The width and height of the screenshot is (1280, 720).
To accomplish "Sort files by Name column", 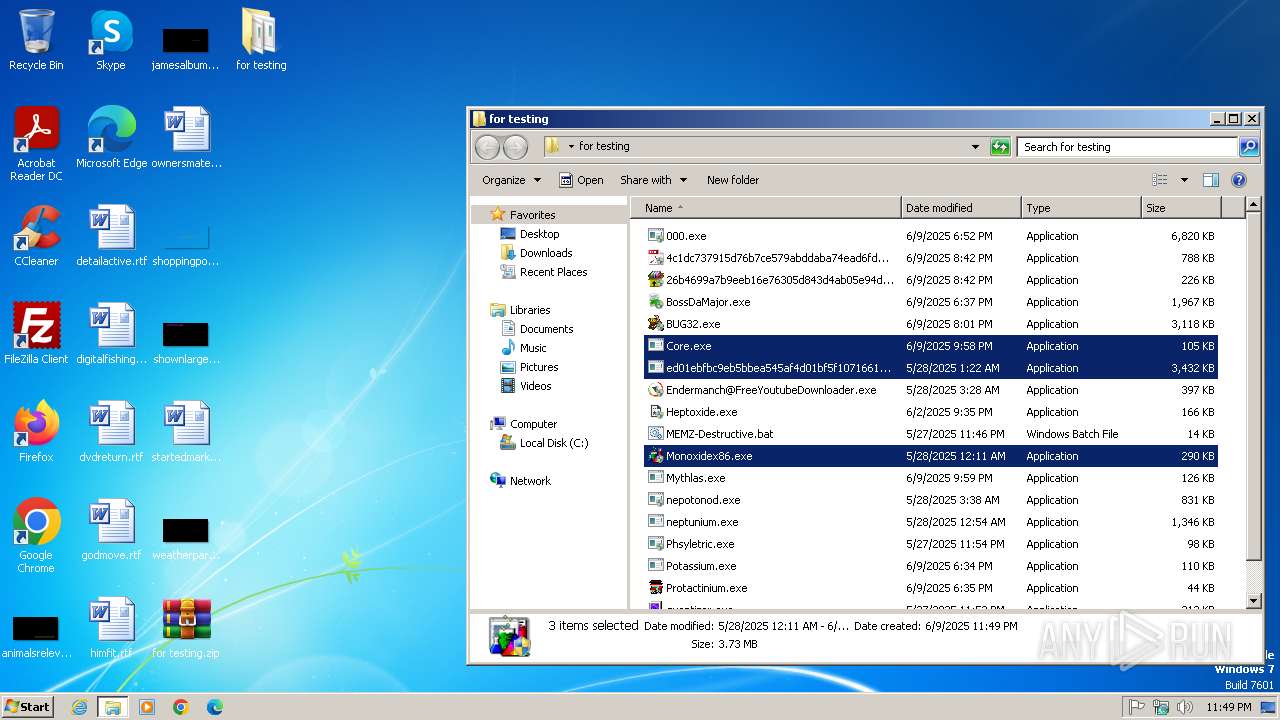I will pyautogui.click(x=766, y=208).
